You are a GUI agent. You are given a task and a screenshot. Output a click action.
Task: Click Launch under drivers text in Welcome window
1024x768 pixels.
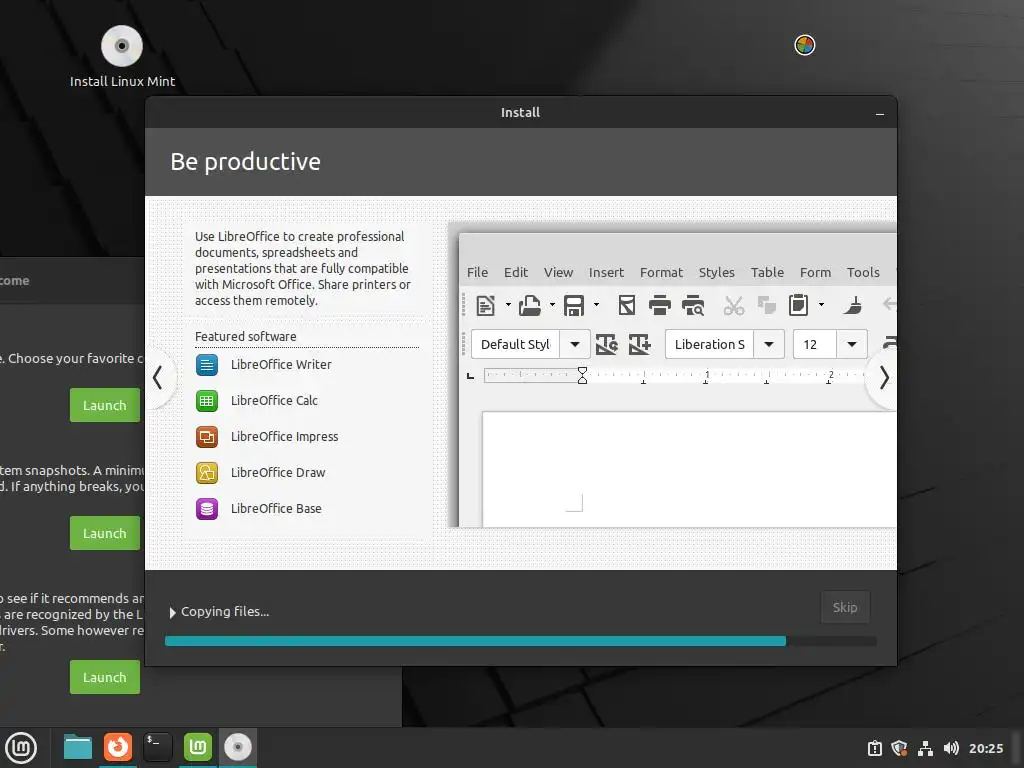105,677
